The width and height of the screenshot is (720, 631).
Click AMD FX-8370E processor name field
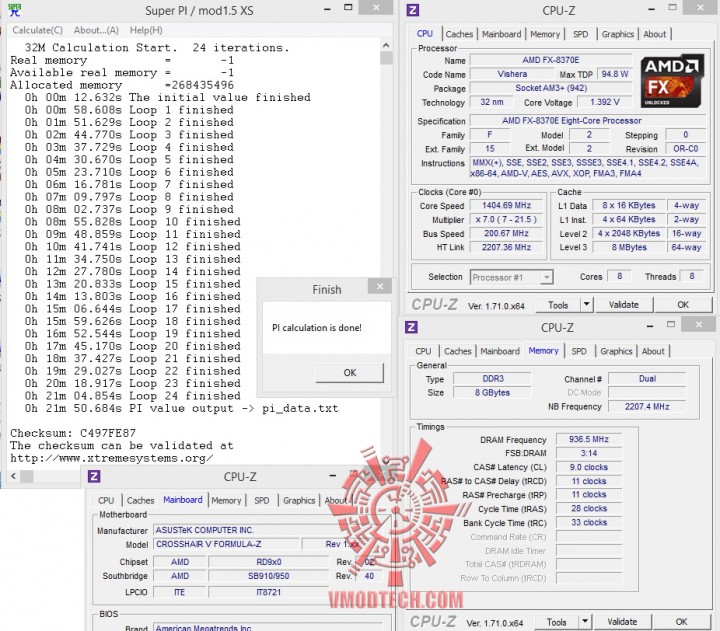[x=551, y=60]
